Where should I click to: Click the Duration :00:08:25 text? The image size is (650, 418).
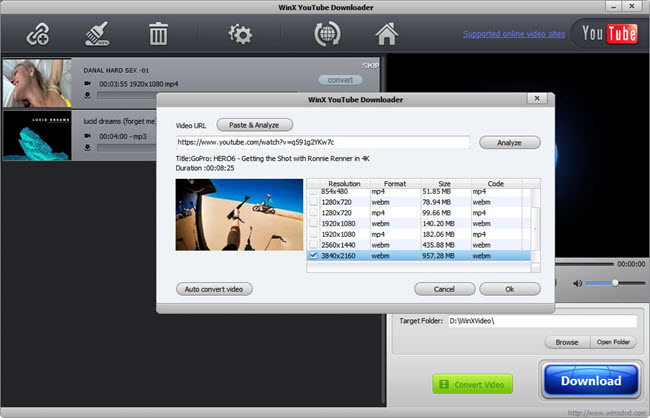(x=205, y=168)
